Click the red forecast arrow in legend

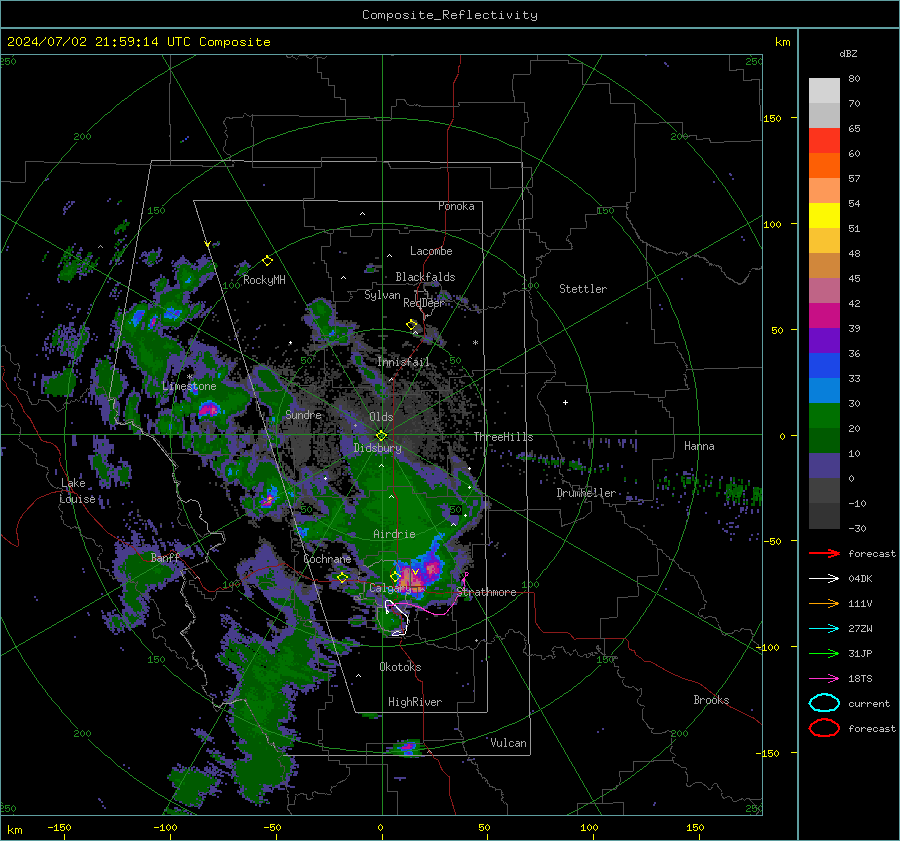824,553
